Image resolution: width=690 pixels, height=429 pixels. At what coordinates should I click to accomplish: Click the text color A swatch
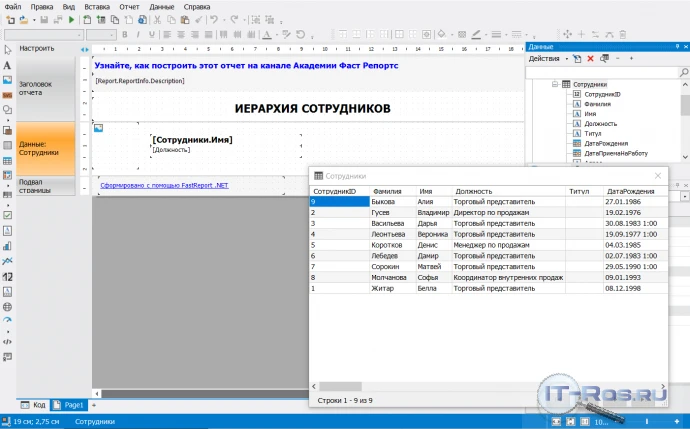pos(267,34)
